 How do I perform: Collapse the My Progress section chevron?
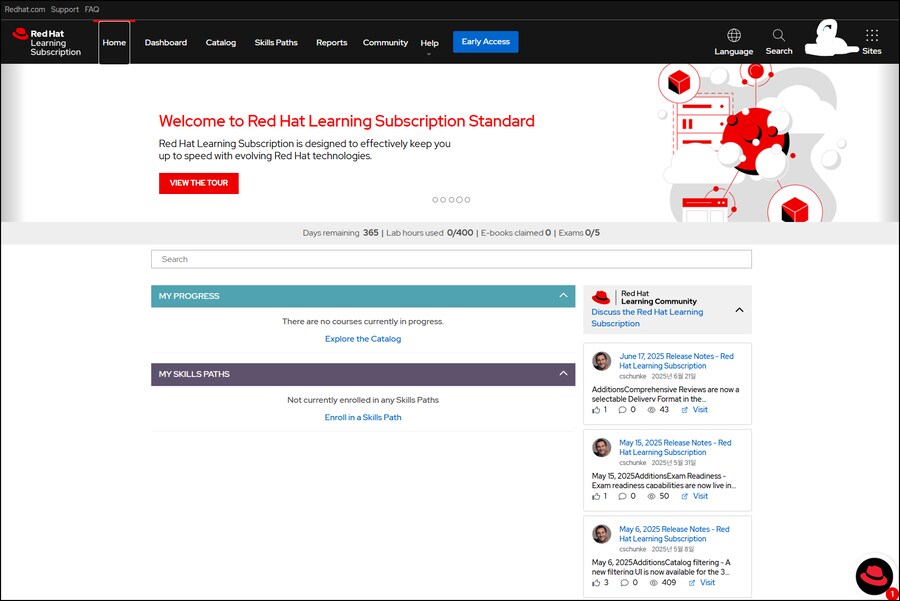pos(563,296)
